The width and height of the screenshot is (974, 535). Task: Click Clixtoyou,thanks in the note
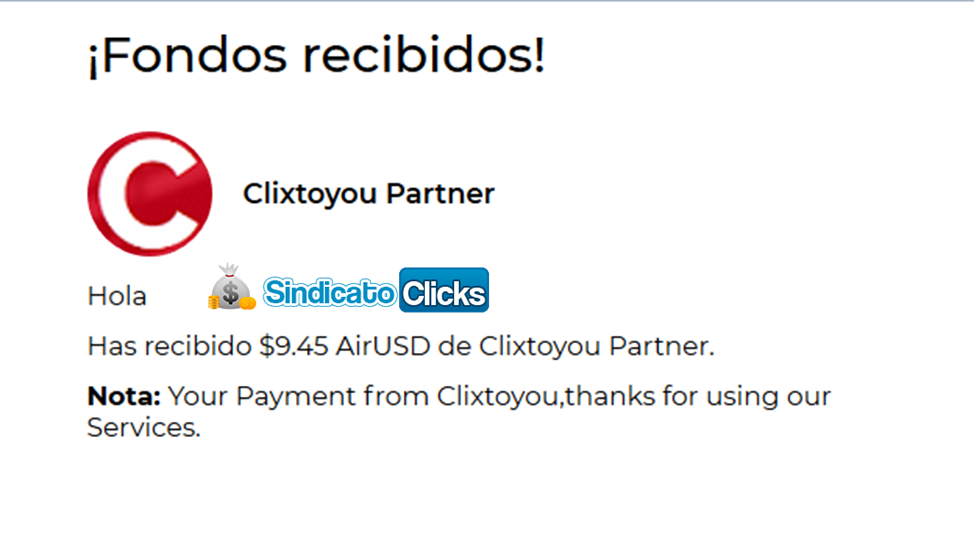tap(546, 396)
